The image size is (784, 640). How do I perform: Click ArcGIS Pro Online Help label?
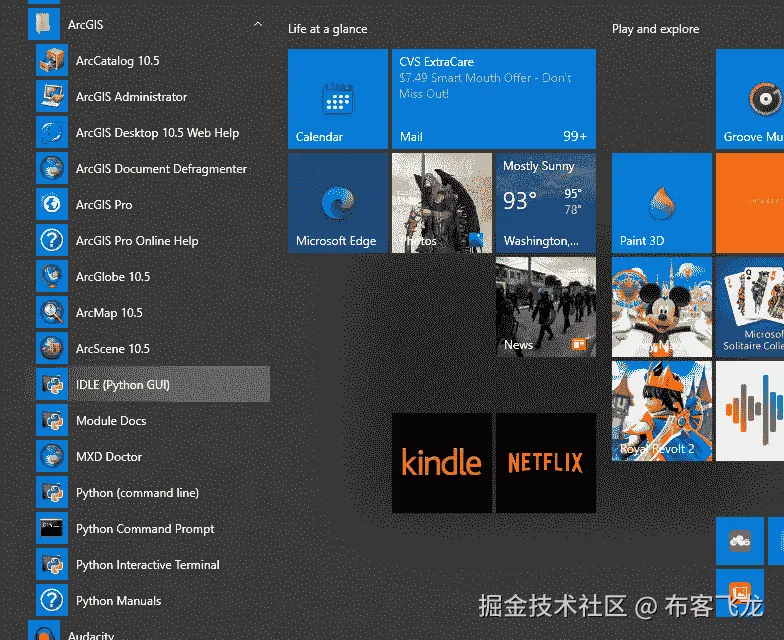click(x=137, y=241)
